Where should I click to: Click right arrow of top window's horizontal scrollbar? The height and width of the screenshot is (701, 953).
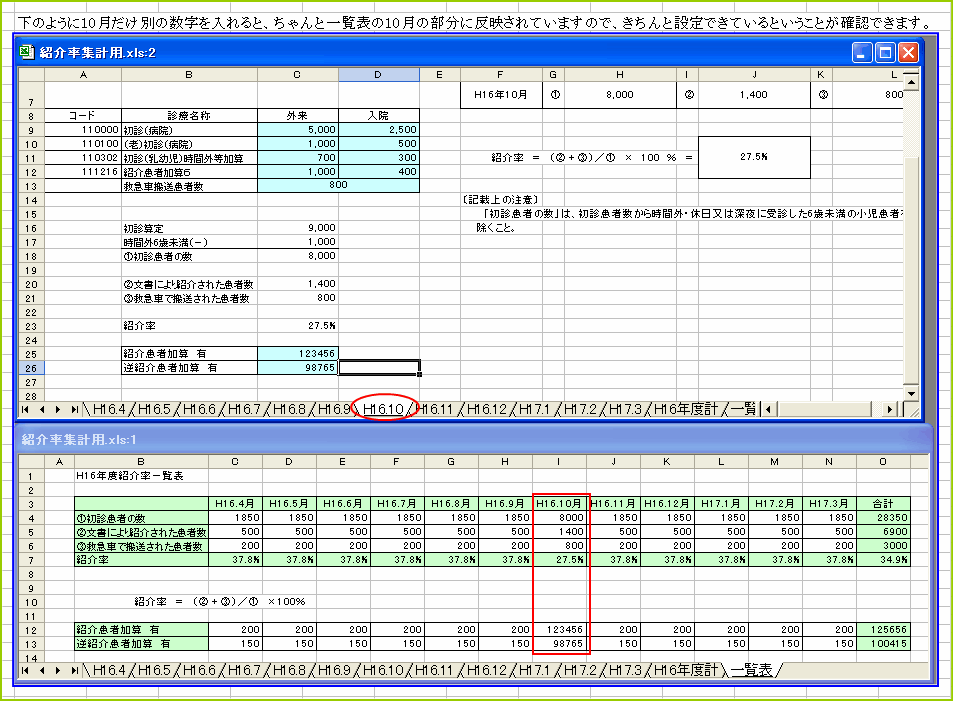point(890,408)
